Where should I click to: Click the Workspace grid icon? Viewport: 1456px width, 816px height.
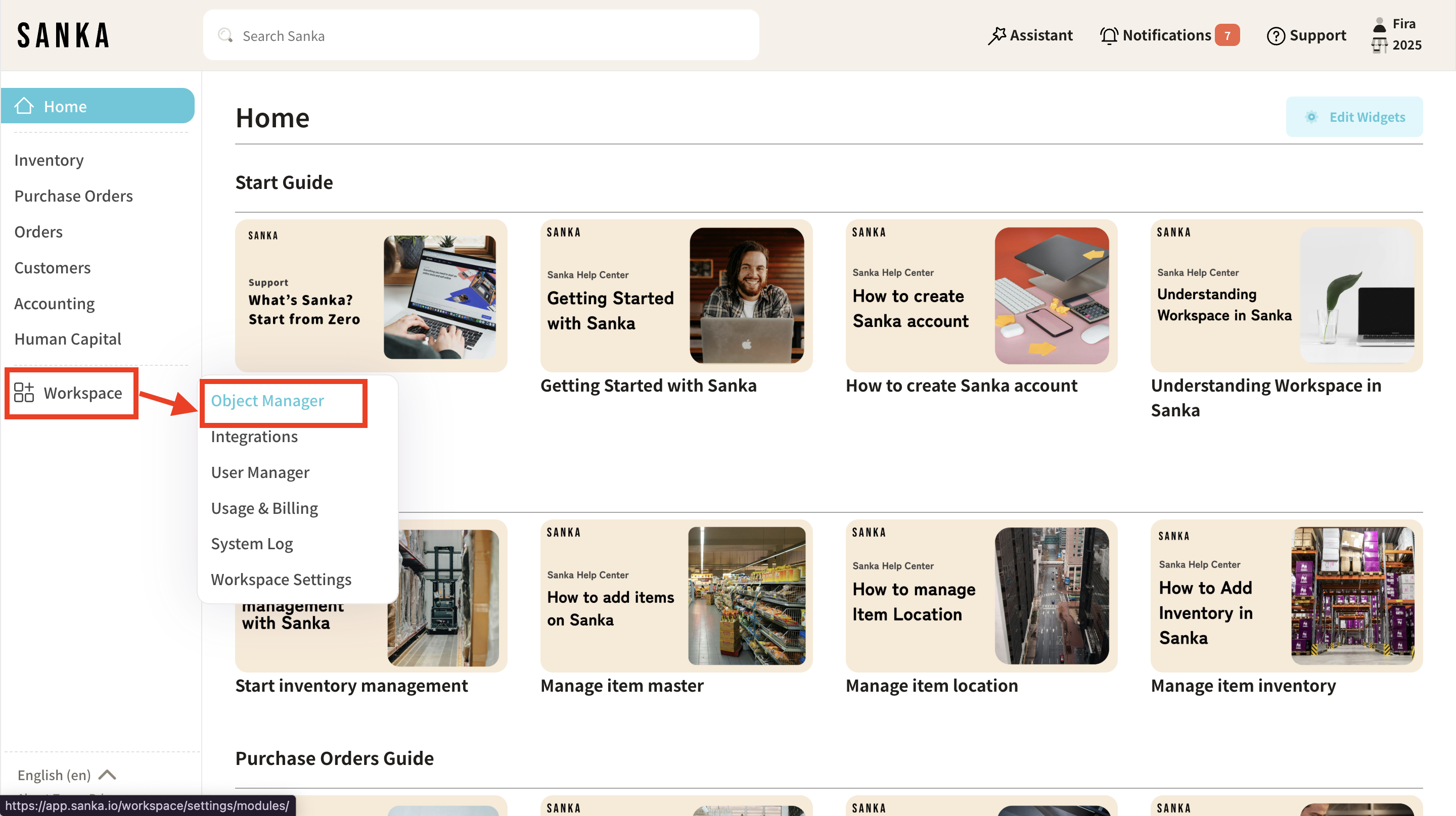coord(24,393)
